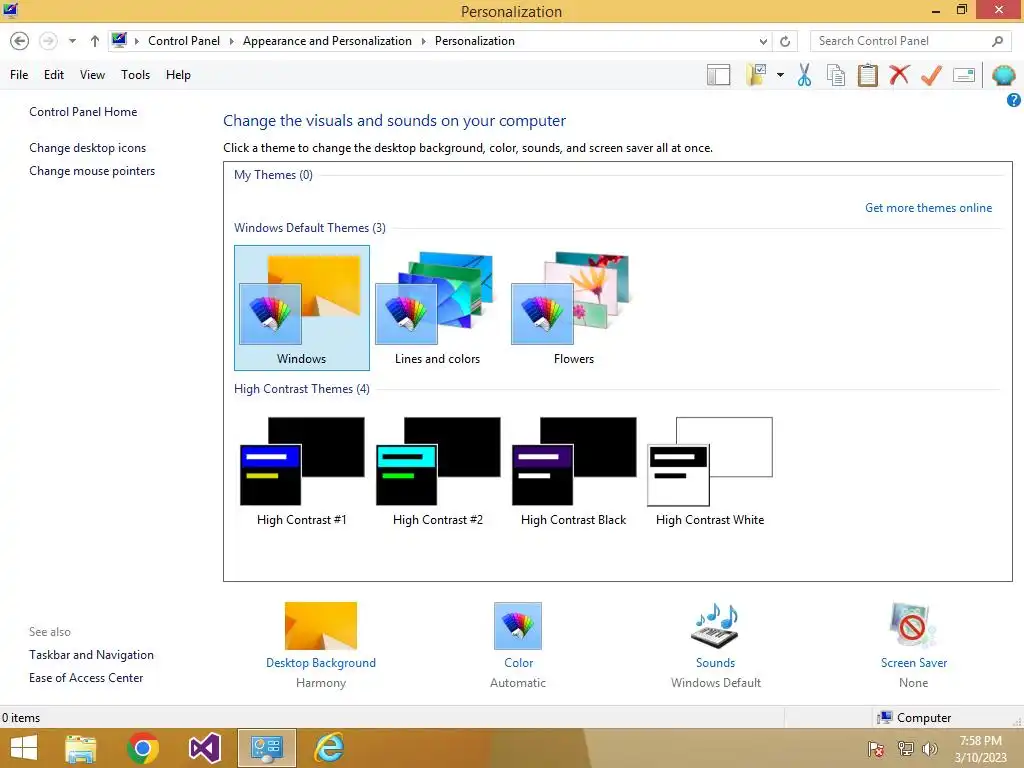The width and height of the screenshot is (1024, 768).
Task: Click the High Contrast Themes (4) heading
Action: [302, 389]
